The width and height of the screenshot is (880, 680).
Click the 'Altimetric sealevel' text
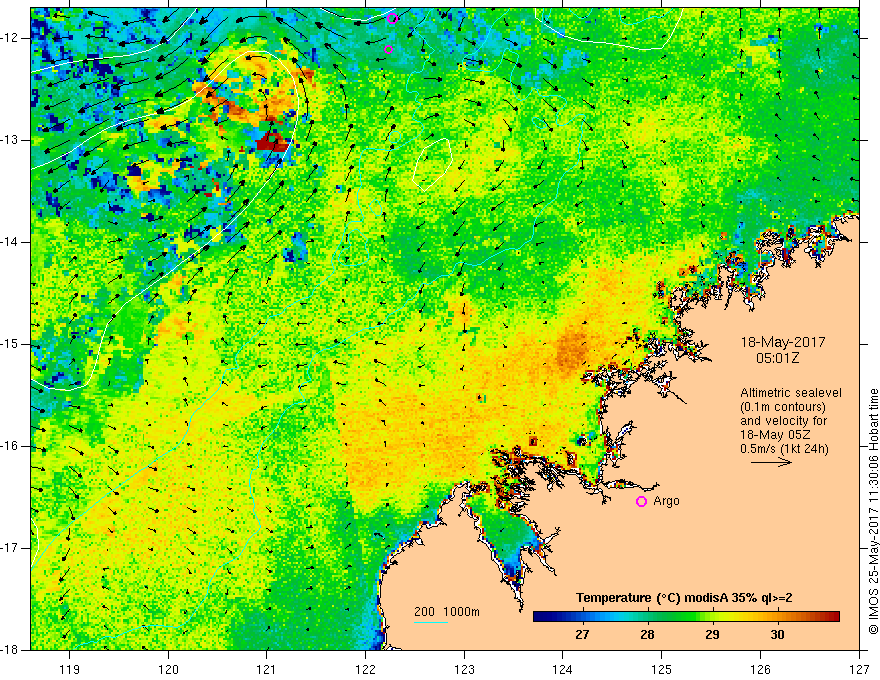pos(791,393)
